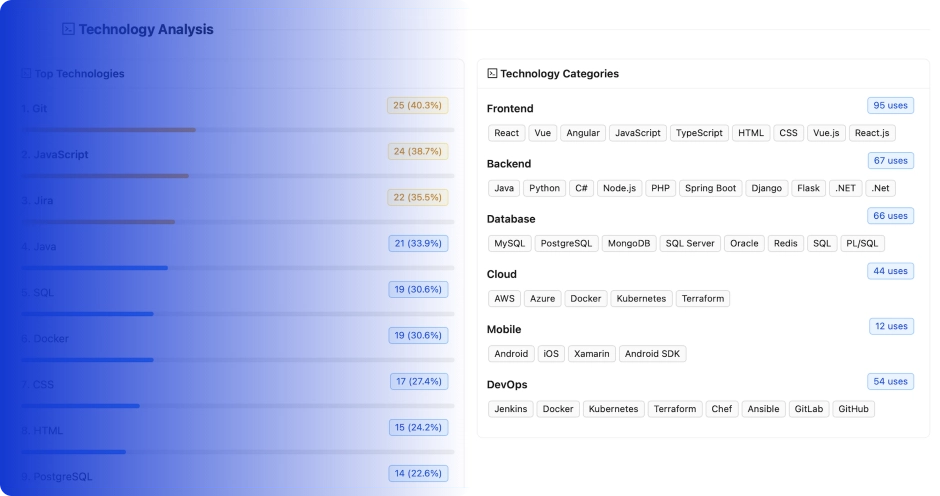
Task: Choose the Terraform tag under Cloud
Action: point(703,298)
